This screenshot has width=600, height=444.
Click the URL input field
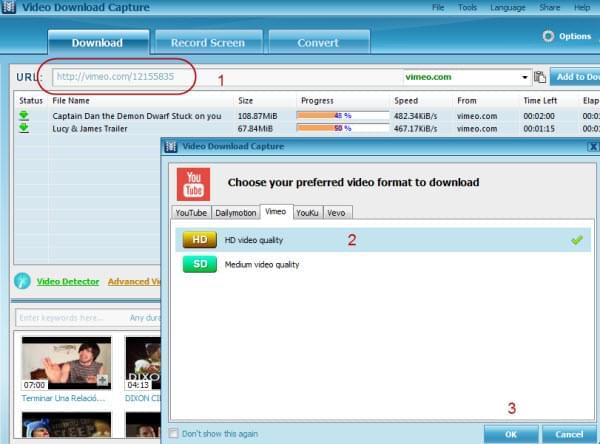pos(227,77)
